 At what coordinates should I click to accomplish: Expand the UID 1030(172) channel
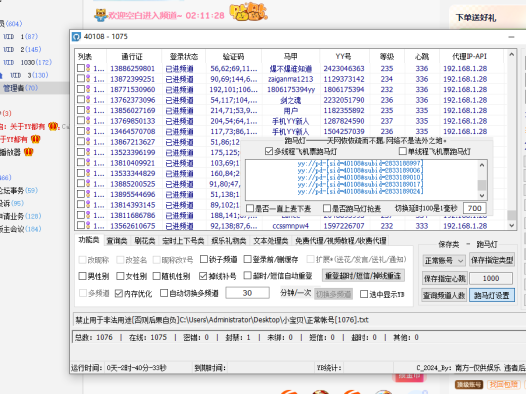(27, 62)
